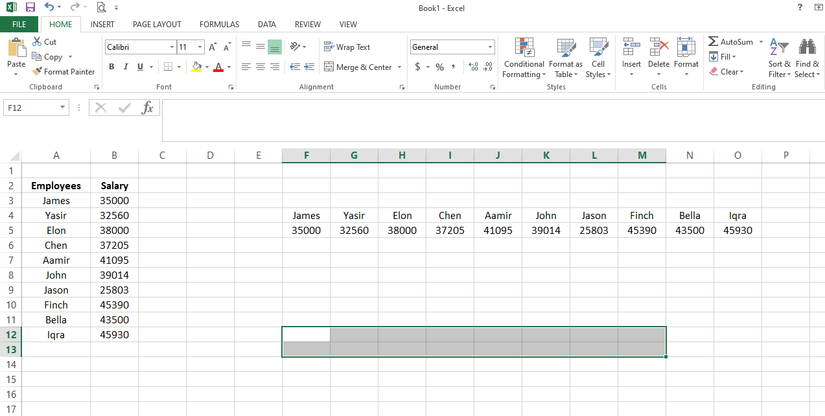Click the Cut scissors icon
The width and height of the screenshot is (825, 416).
click(38, 42)
